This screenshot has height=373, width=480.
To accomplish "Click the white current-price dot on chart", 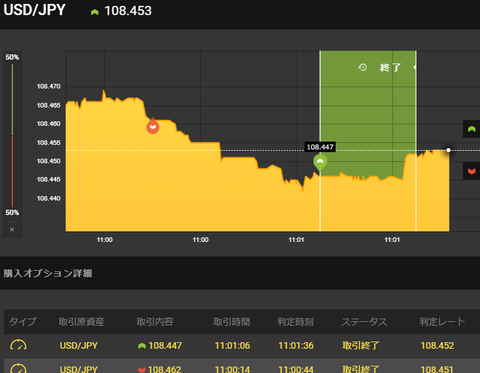I will [x=449, y=150].
